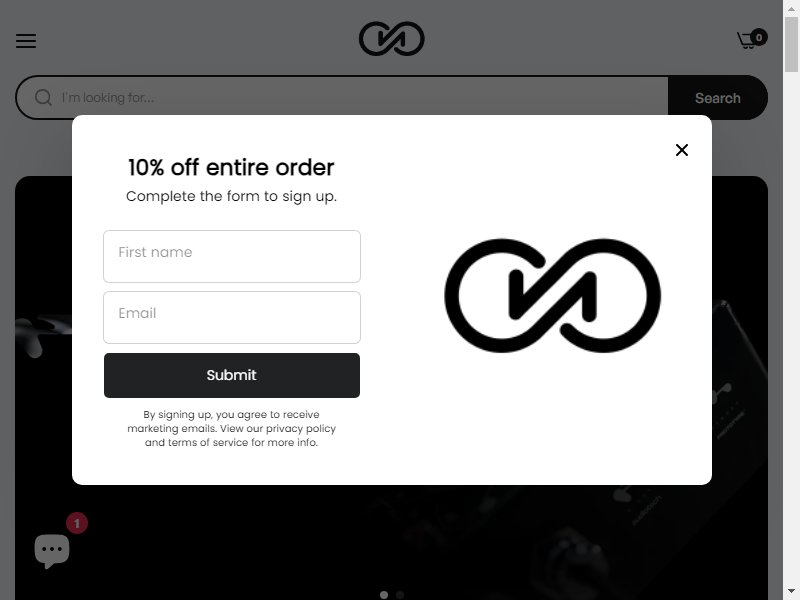The height and width of the screenshot is (600, 800).
Task: Click the cart item count badge
Action: coord(759,37)
